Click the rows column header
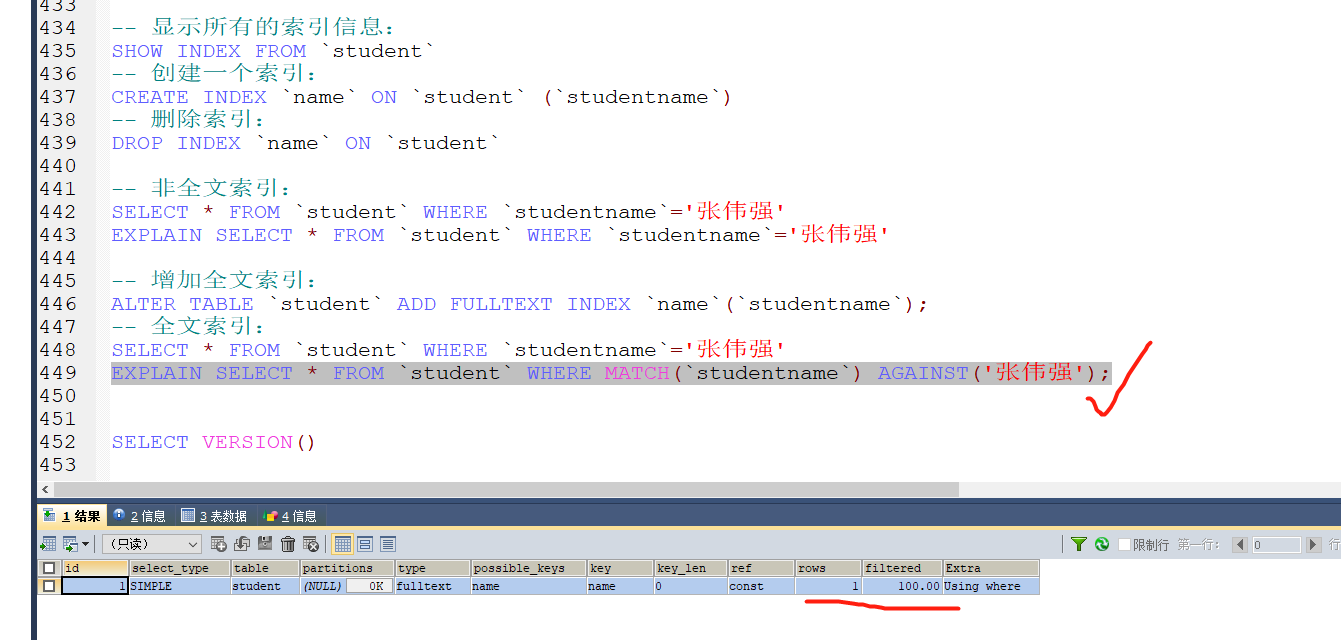The image size is (1341, 640). [828, 568]
